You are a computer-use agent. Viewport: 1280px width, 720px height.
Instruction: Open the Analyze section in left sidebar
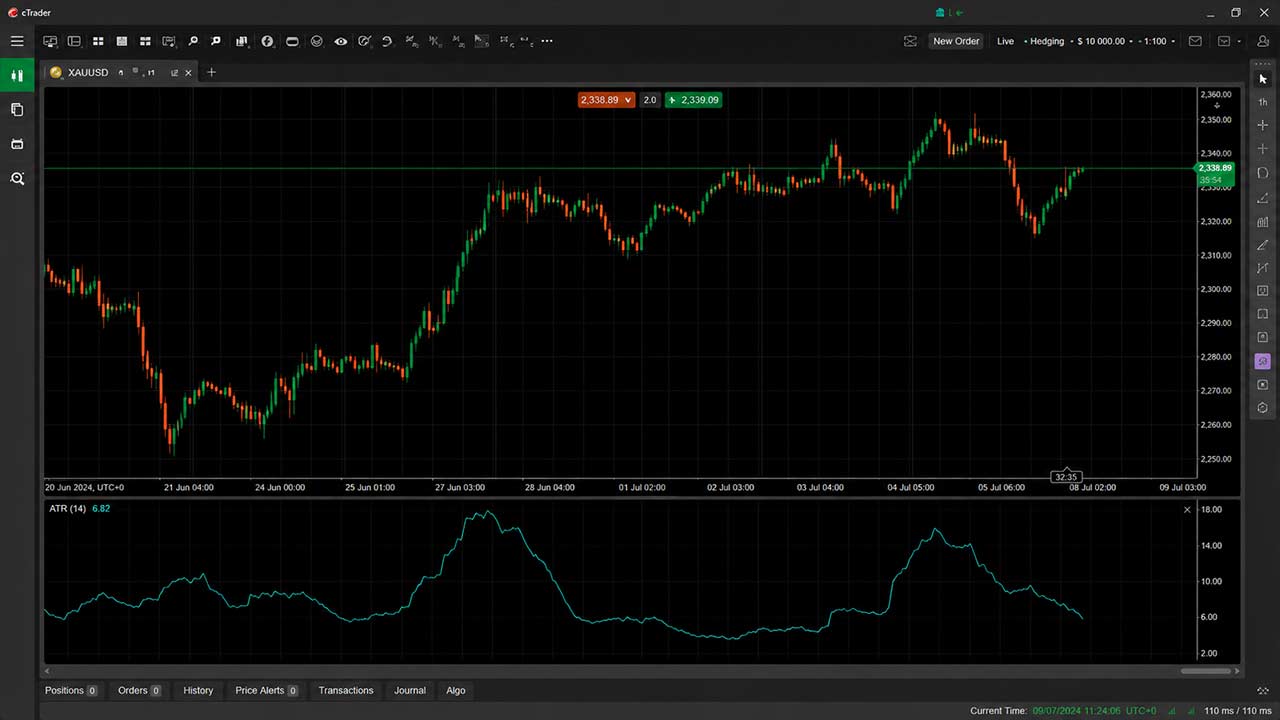pyautogui.click(x=17, y=178)
